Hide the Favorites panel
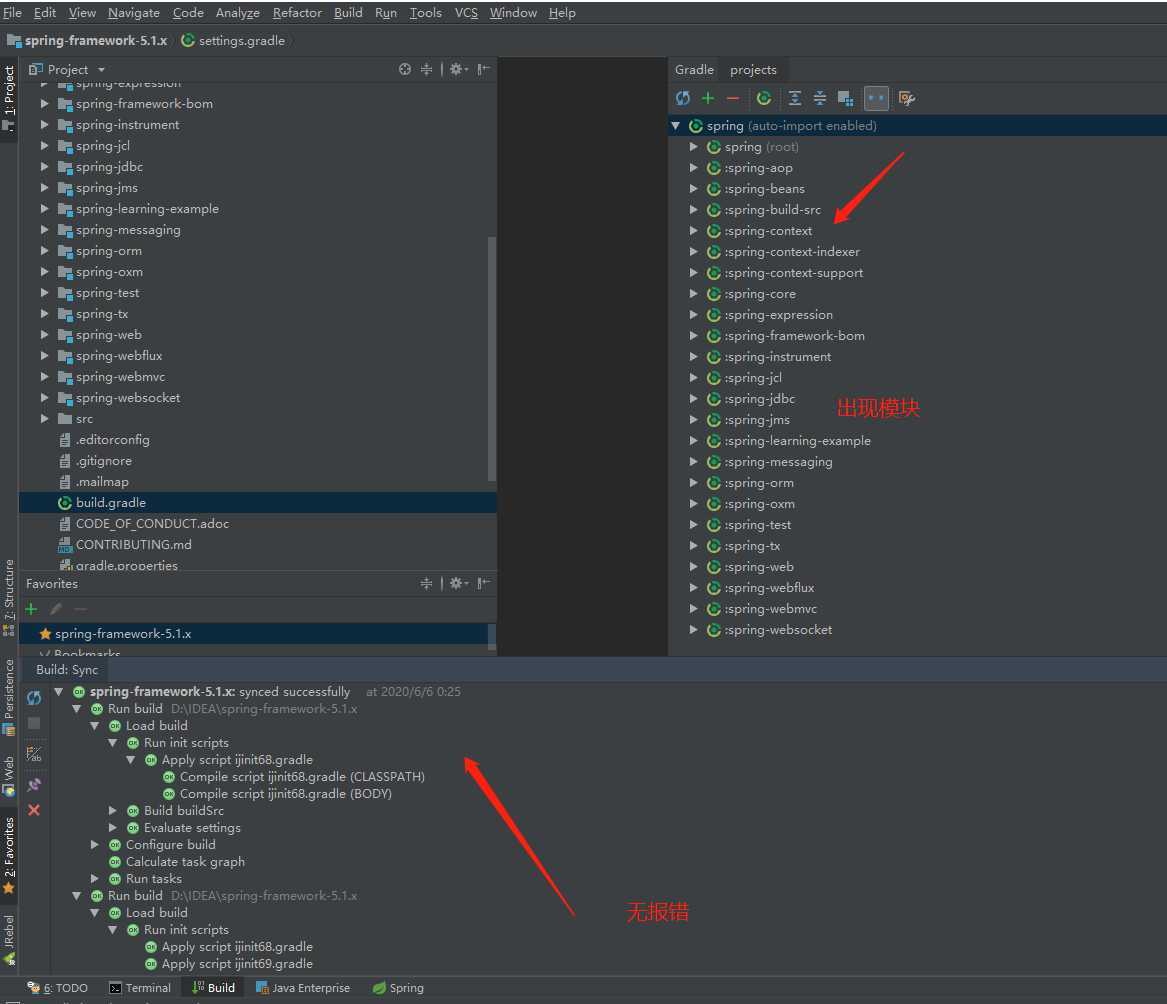The width and height of the screenshot is (1167, 1004). 483,583
